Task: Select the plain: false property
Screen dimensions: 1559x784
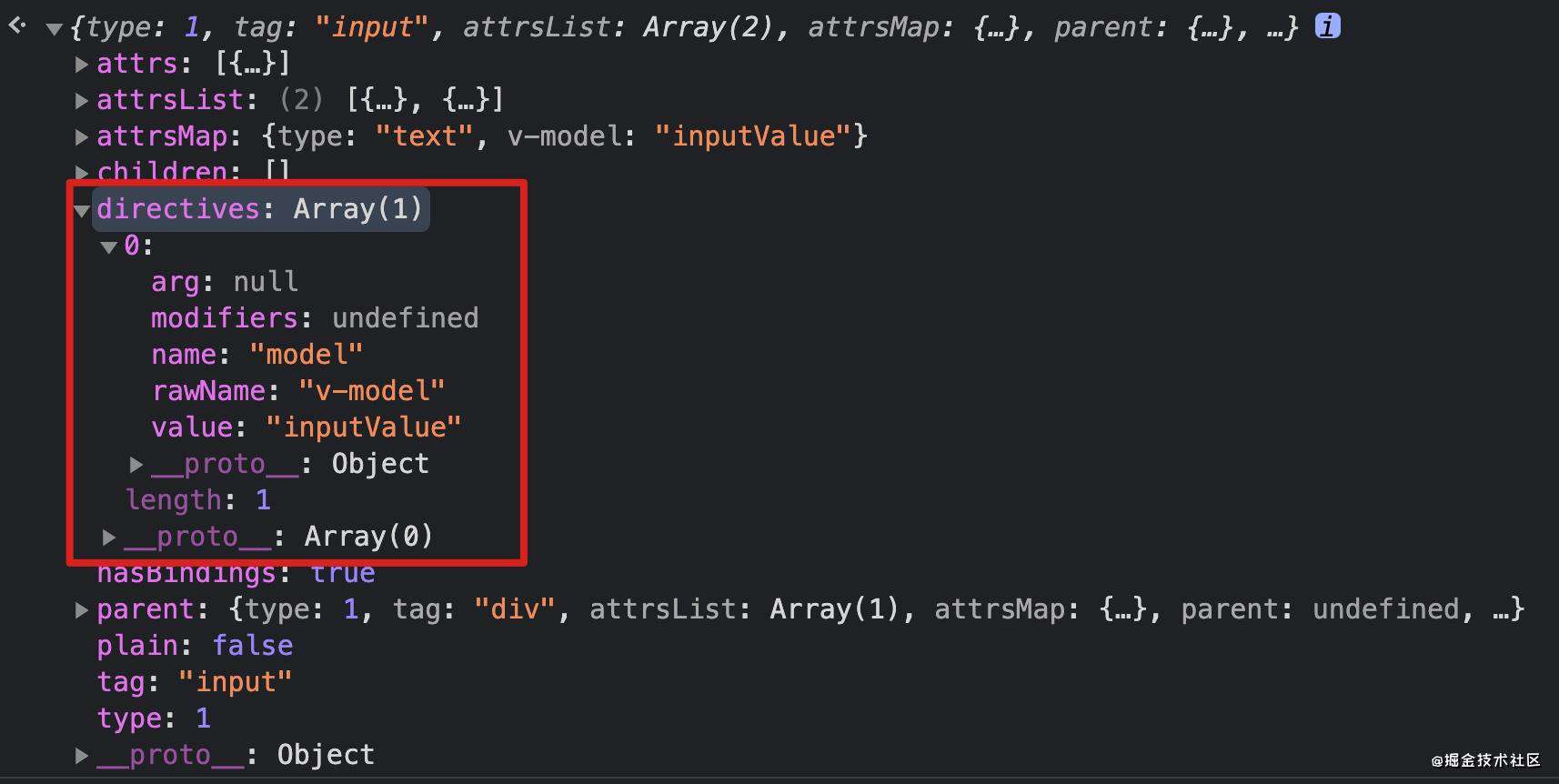Action: pyautogui.click(x=196, y=646)
